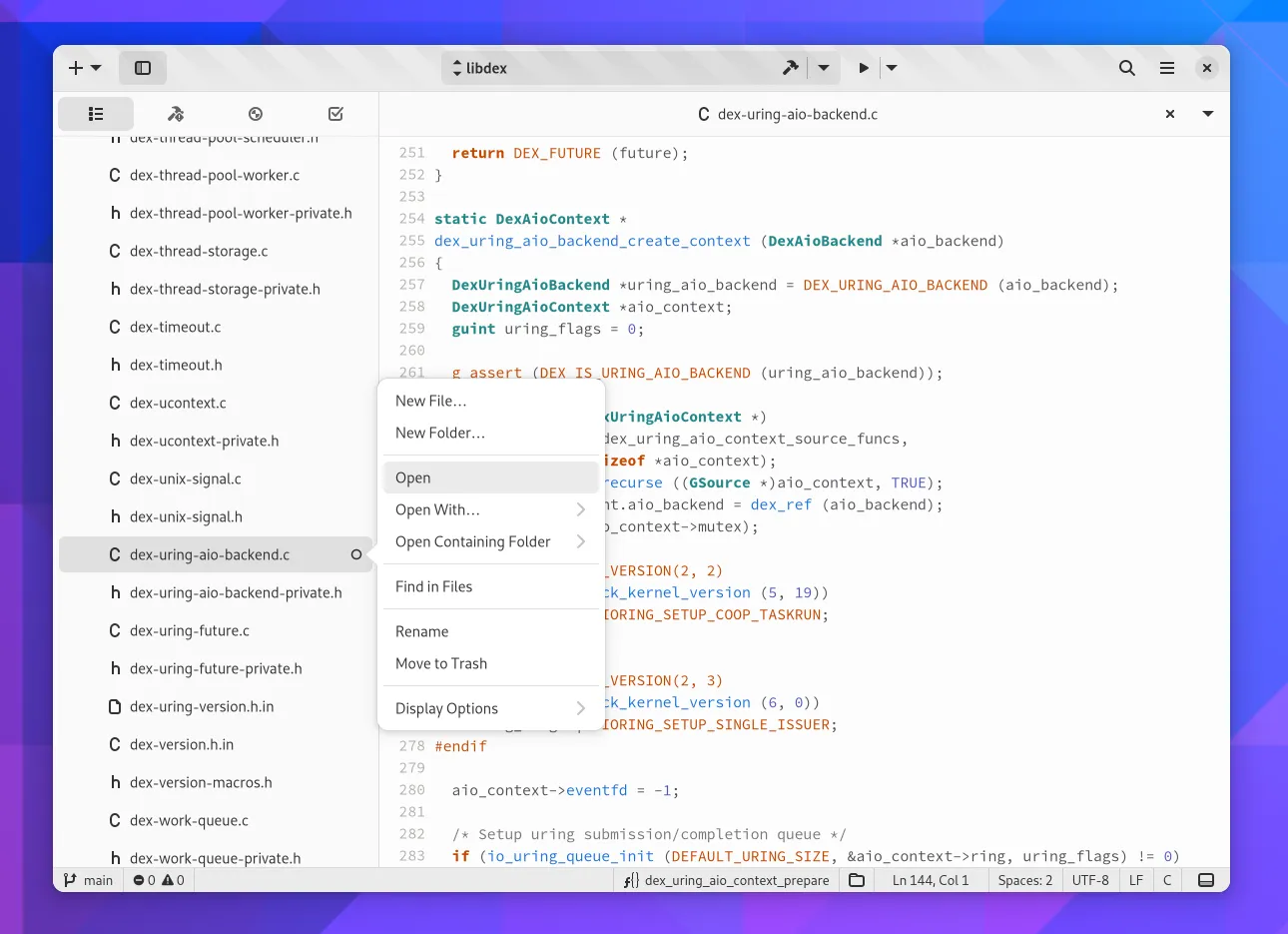The height and width of the screenshot is (934, 1288).
Task: Run the project with play button
Action: pos(864,68)
